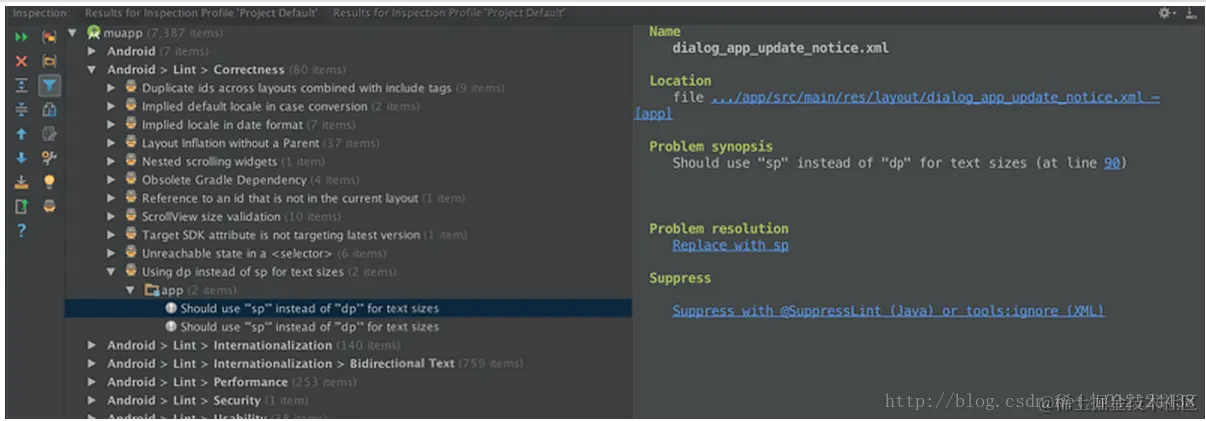1206x421 pixels.
Task: Click inspector icon beside Nested scrolling widgets
Action: (133, 161)
